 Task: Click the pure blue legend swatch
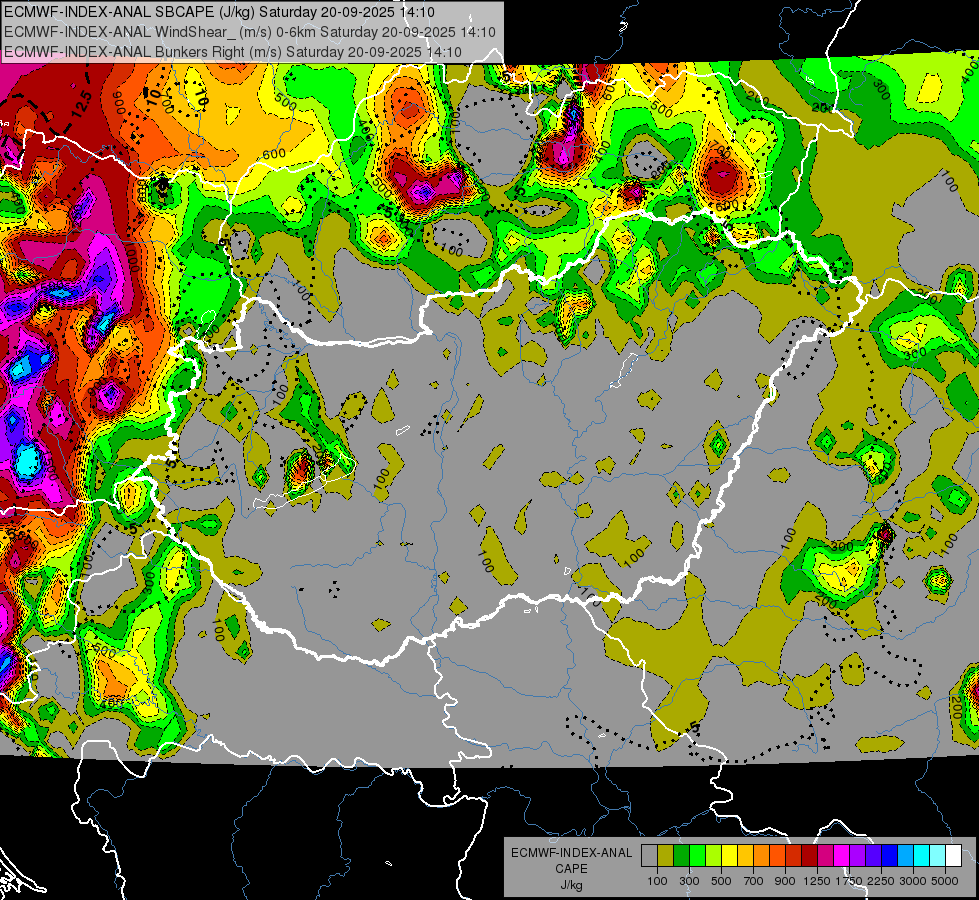[x=890, y=856]
